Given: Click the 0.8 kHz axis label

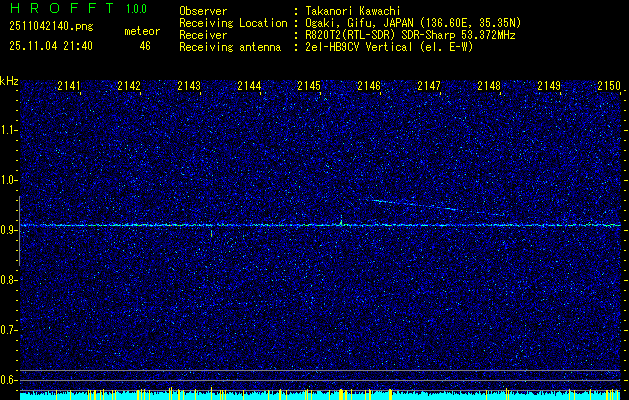Looking at the screenshot, I should (9, 280).
